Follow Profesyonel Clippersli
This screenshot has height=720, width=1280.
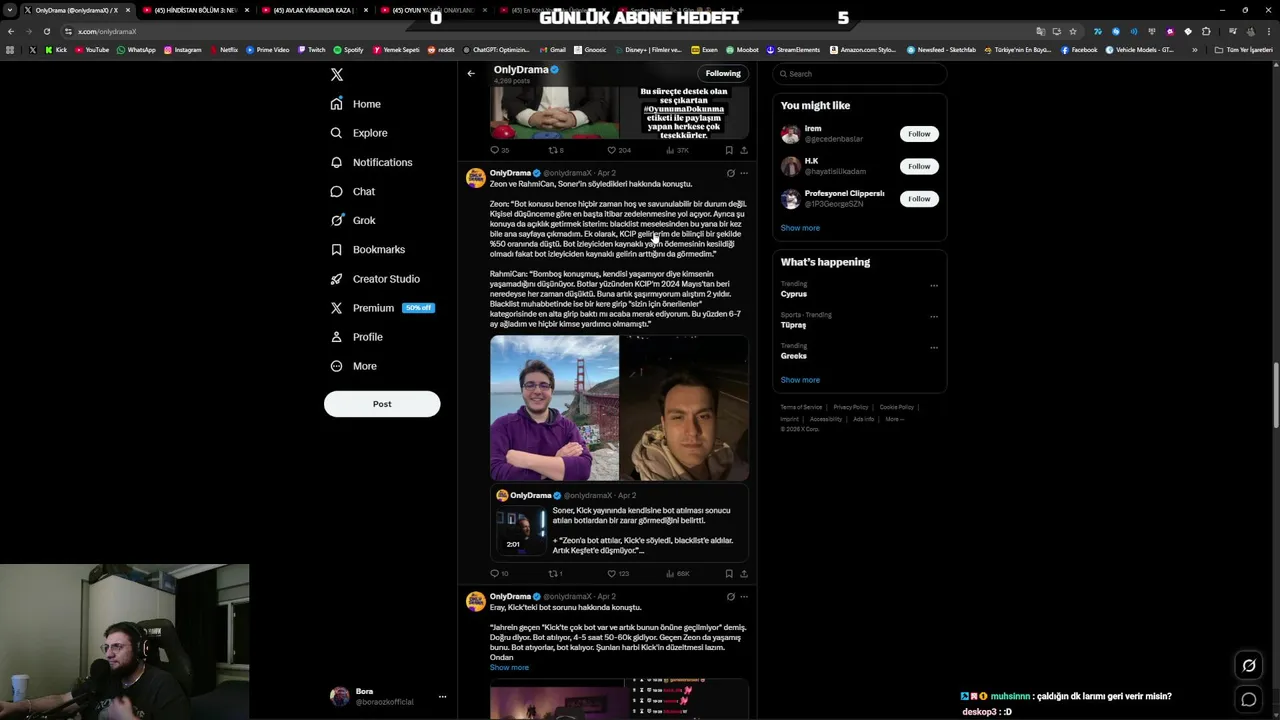[919, 199]
